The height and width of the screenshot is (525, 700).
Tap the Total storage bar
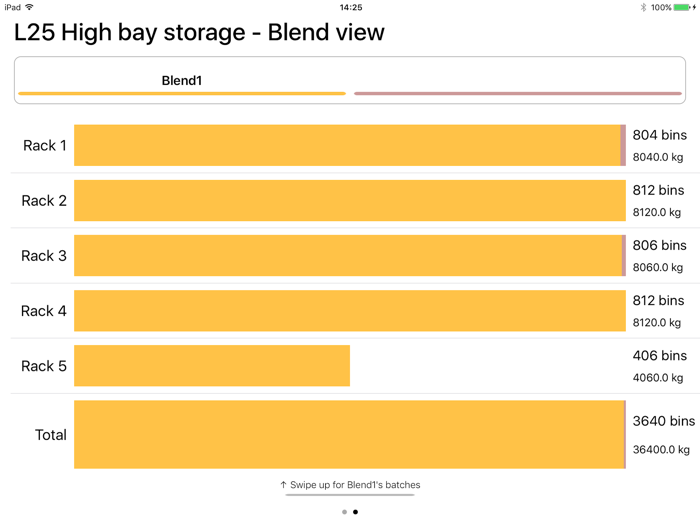348,434
